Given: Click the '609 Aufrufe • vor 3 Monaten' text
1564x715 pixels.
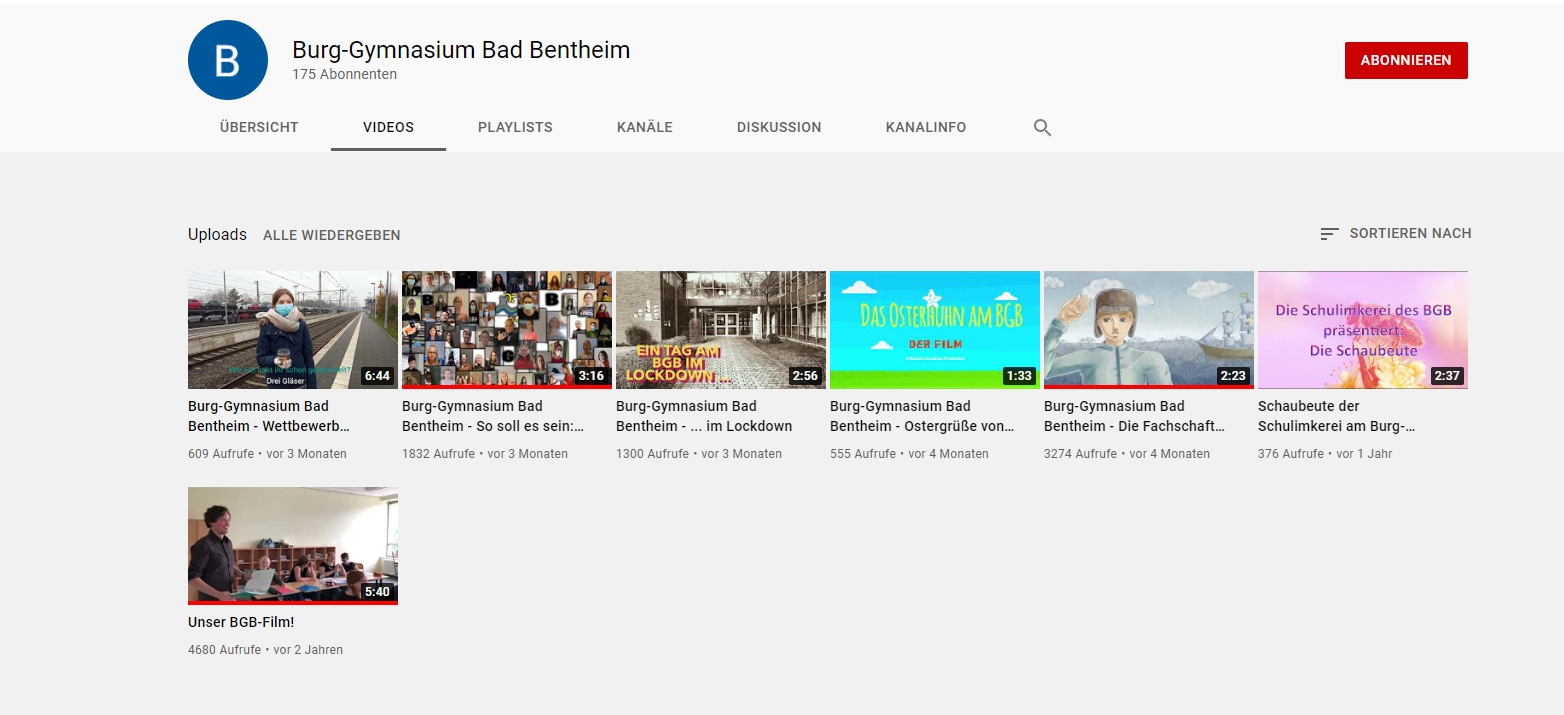Looking at the screenshot, I should point(267,454).
